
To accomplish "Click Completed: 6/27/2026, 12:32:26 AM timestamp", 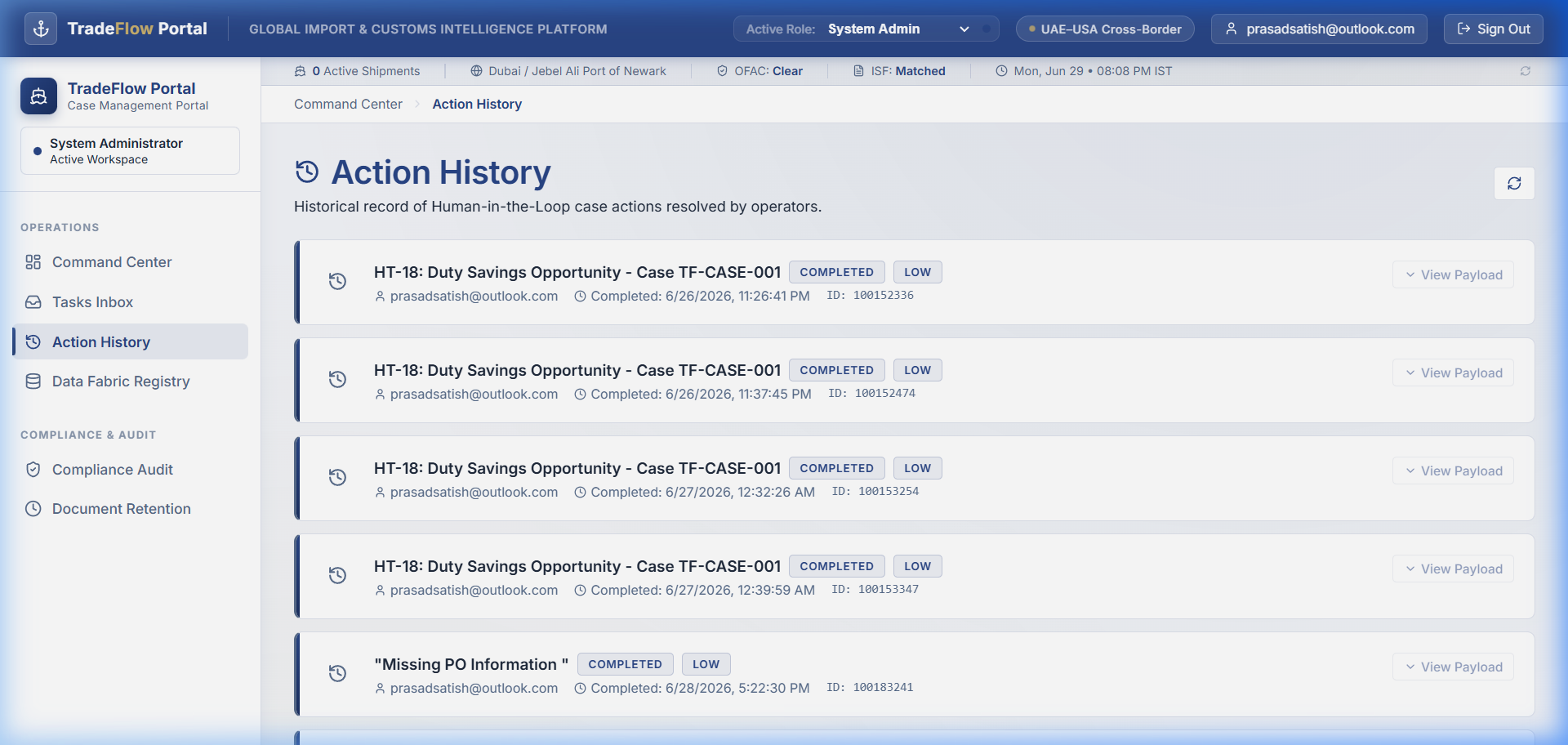I will click(x=702, y=492).
